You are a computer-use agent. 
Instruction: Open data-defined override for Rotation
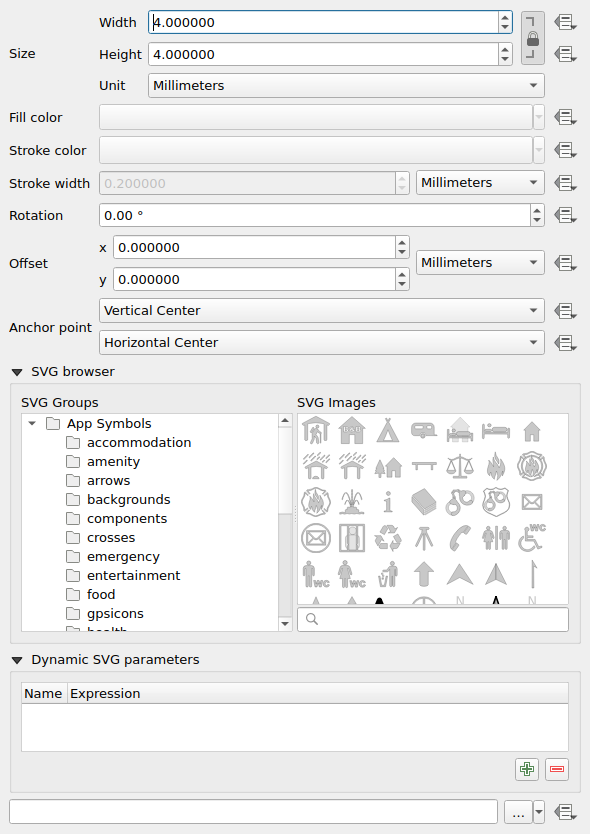[565, 215]
